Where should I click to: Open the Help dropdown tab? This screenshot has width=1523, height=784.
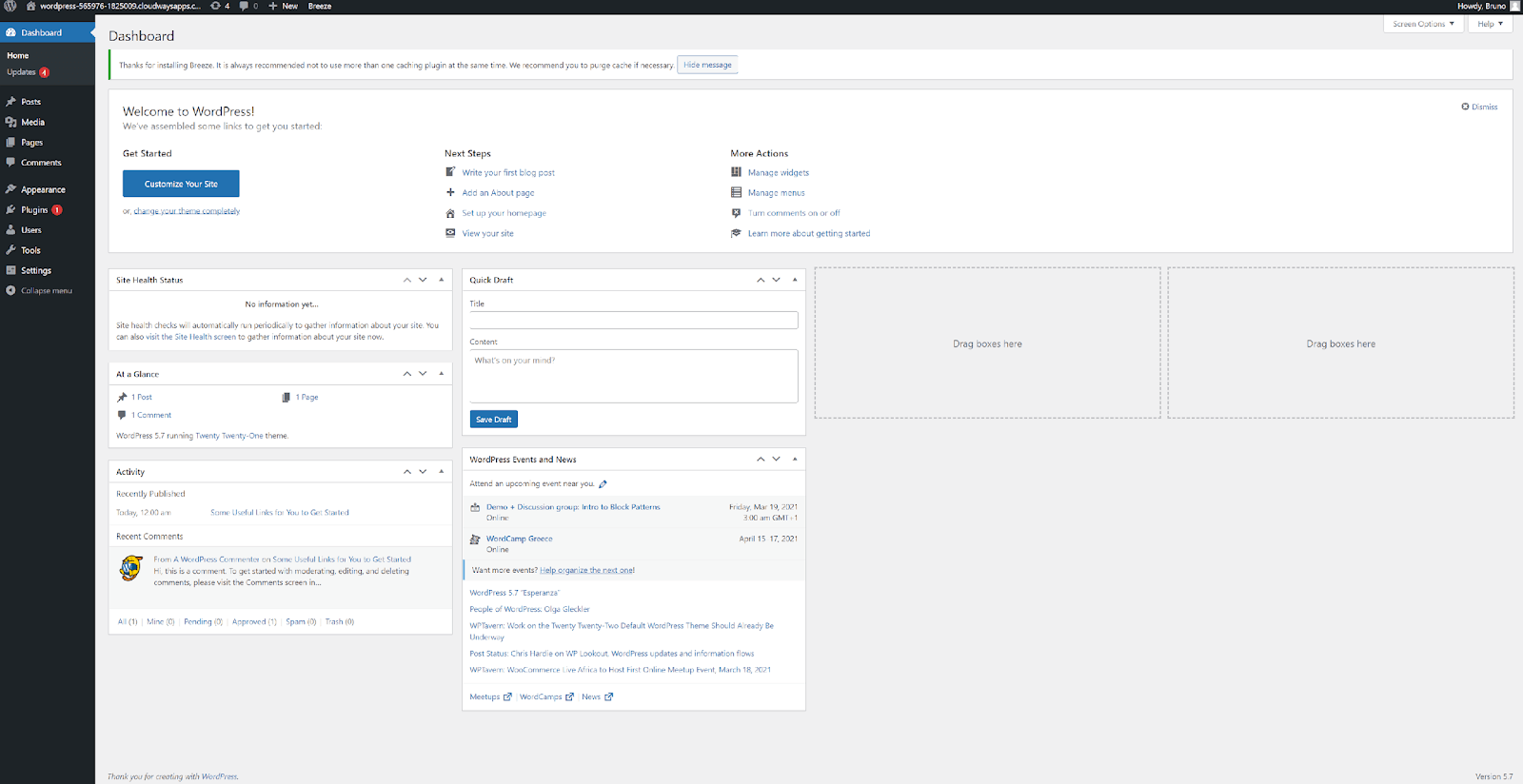[1490, 24]
